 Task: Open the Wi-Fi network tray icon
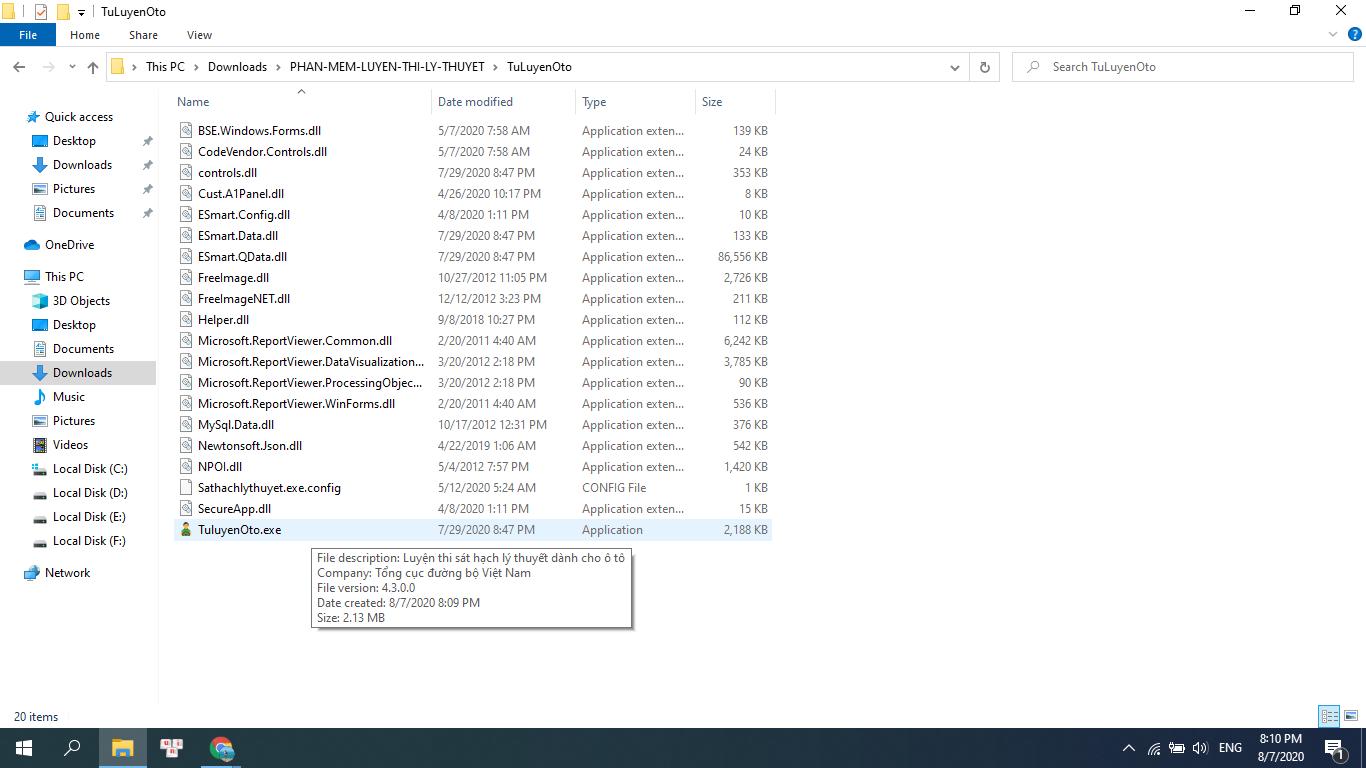pyautogui.click(x=1154, y=748)
